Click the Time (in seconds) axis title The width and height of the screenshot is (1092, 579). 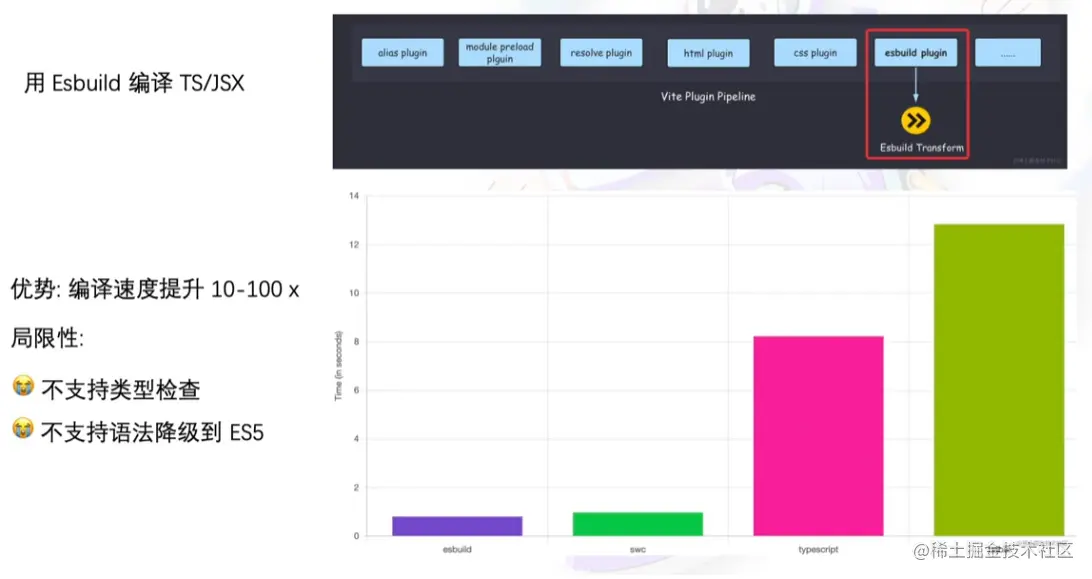click(x=338, y=366)
